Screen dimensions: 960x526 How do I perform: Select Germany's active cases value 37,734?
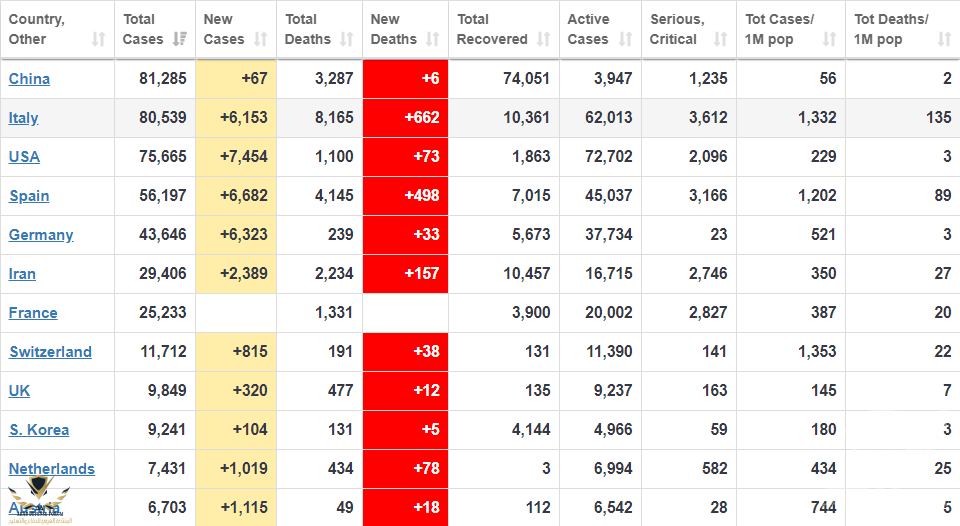(x=609, y=235)
